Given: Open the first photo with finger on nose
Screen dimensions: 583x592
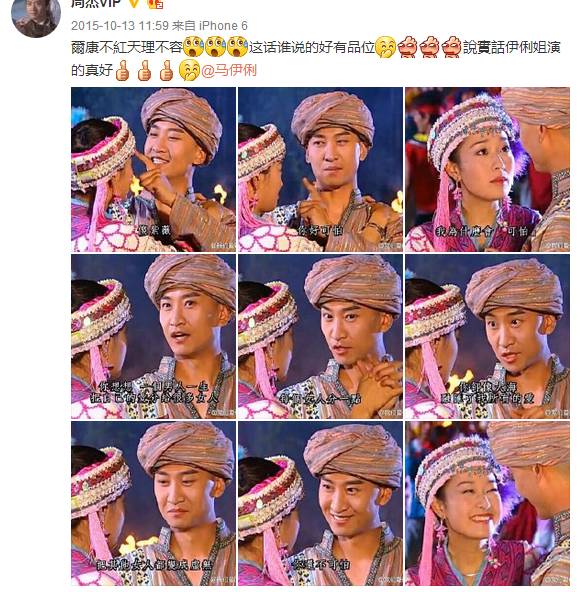Looking at the screenshot, I should (x=153, y=170).
